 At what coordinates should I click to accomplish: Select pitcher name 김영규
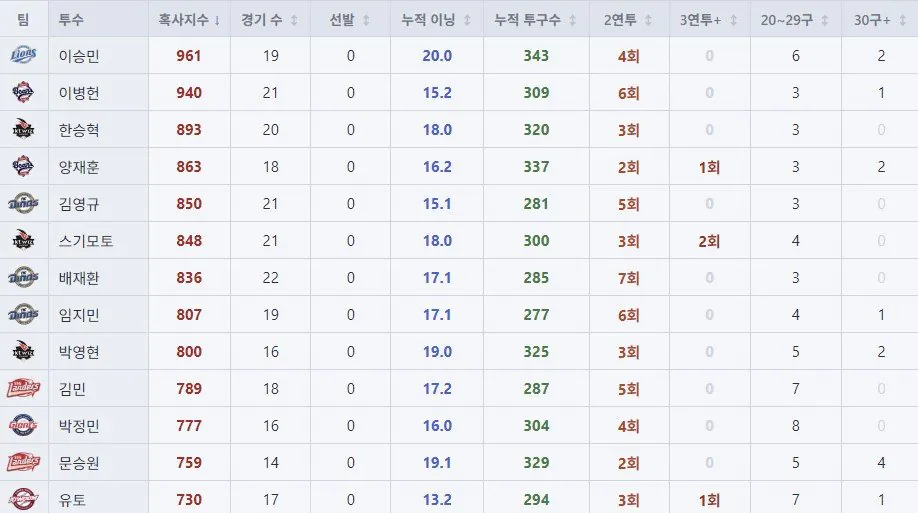pyautogui.click(x=79, y=204)
